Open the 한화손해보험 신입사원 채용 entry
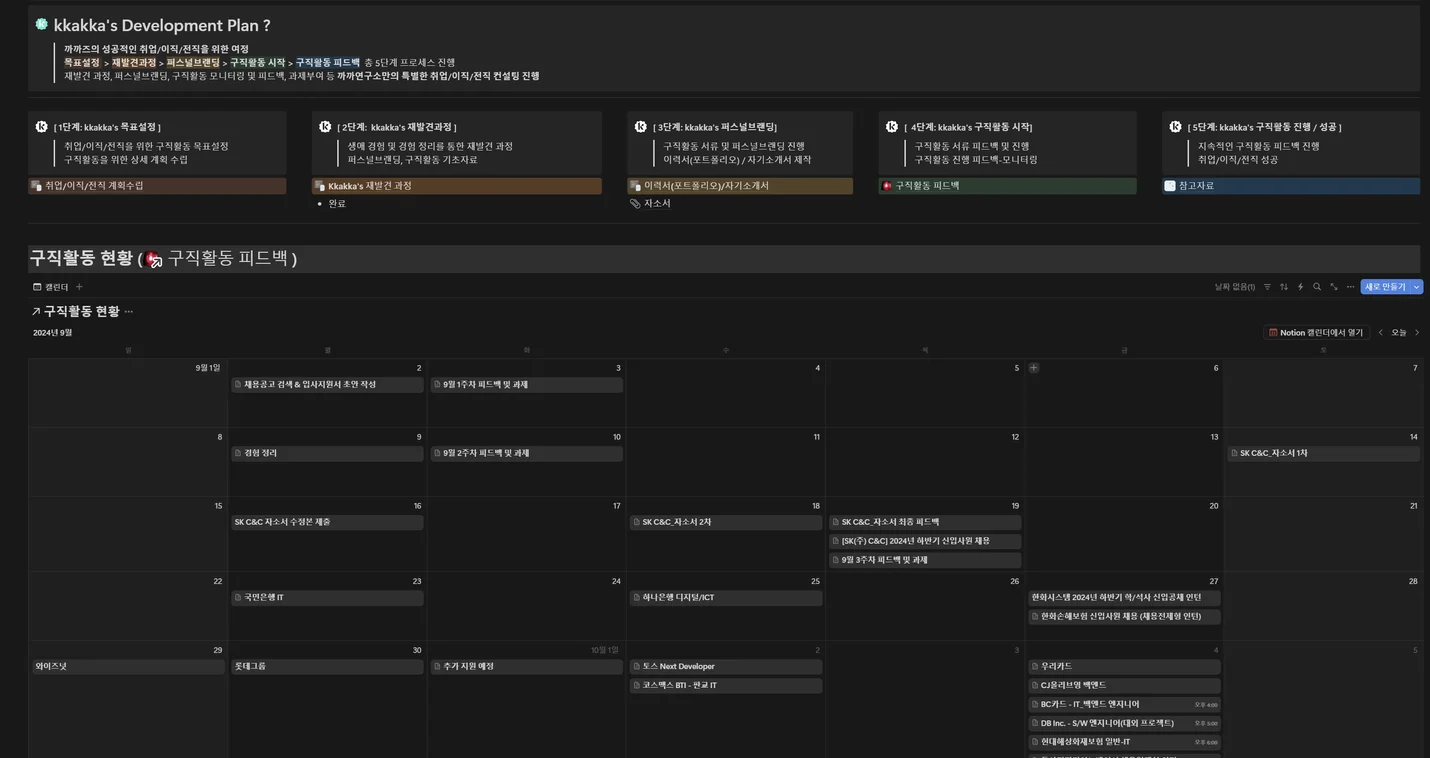The width and height of the screenshot is (1430, 758). pyautogui.click(x=1124, y=617)
